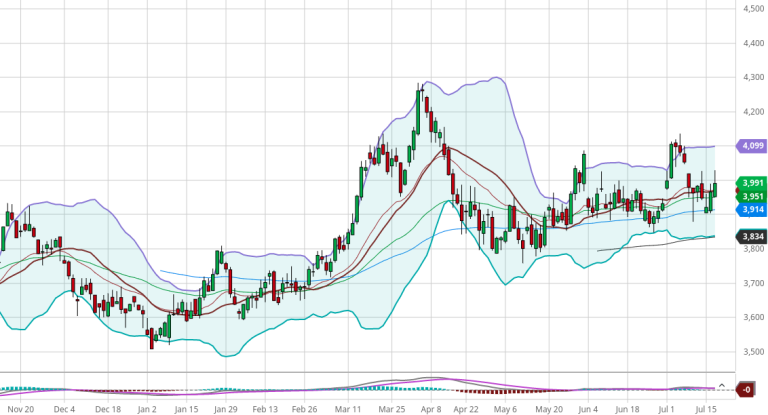Click the lowest candle near Jan 2
Viewport: 768px width, 415px height.
click(x=152, y=338)
